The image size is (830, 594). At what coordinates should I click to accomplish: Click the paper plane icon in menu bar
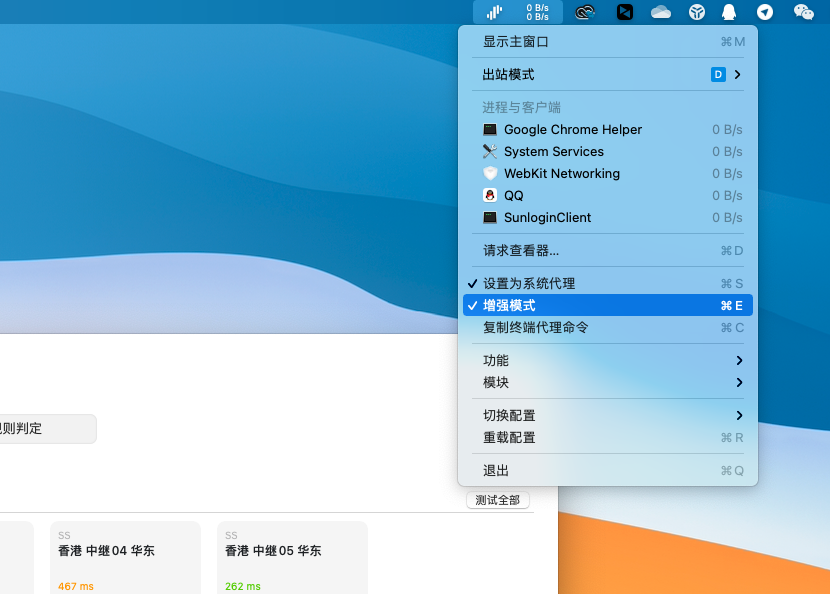pyautogui.click(x=765, y=12)
